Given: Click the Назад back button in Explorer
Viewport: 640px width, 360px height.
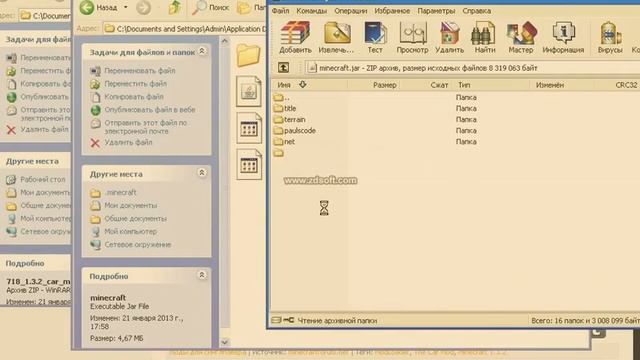Looking at the screenshot, I should 99,7.
